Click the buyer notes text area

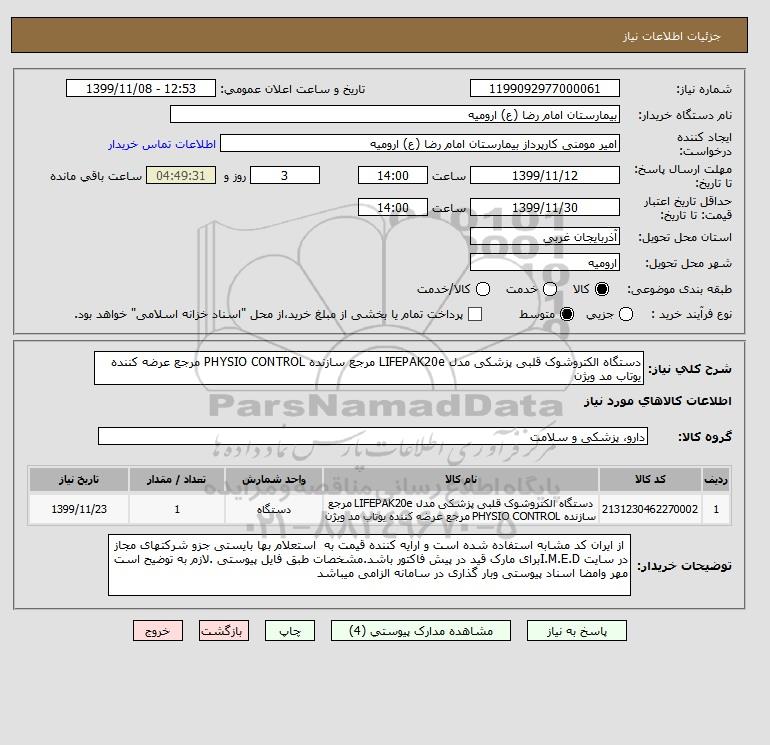click(x=369, y=565)
